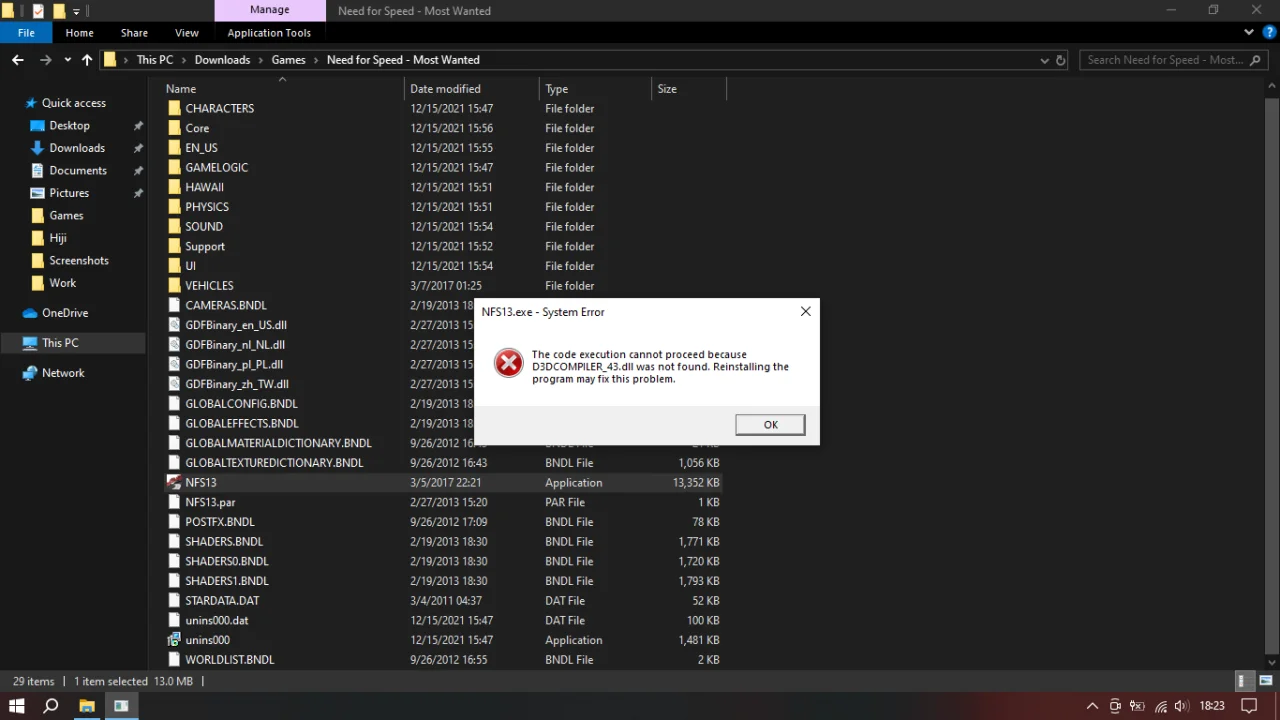Open Games folder in the navigation pane
The image size is (1280, 720).
(66, 216)
